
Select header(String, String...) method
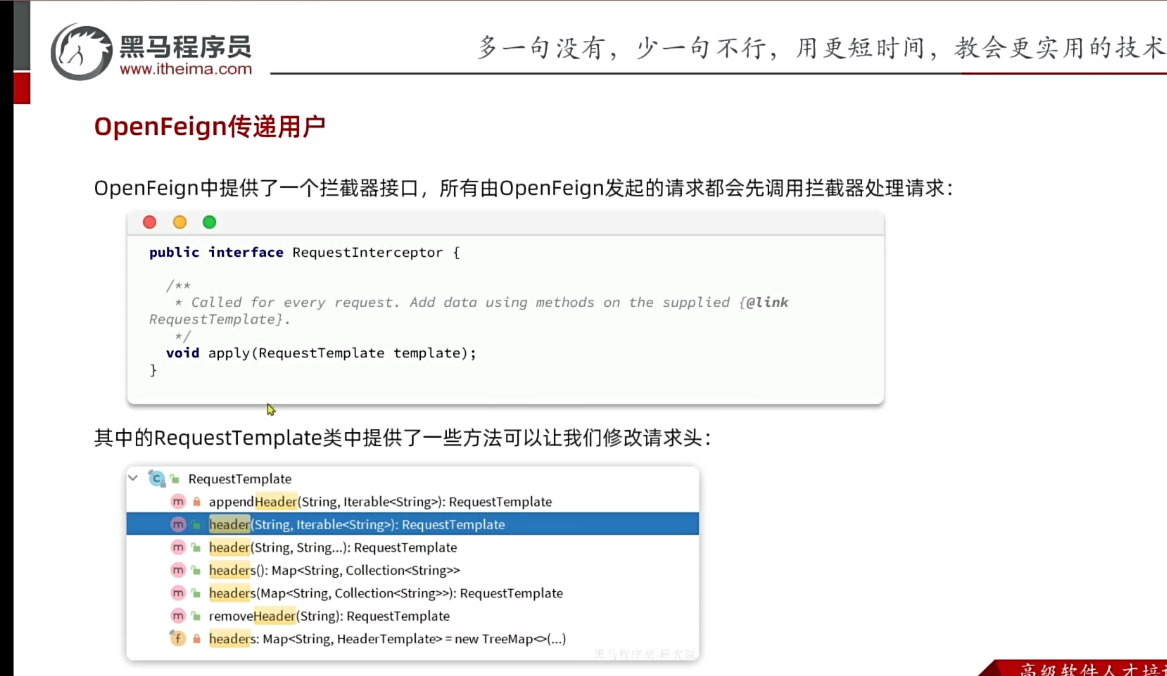(332, 548)
